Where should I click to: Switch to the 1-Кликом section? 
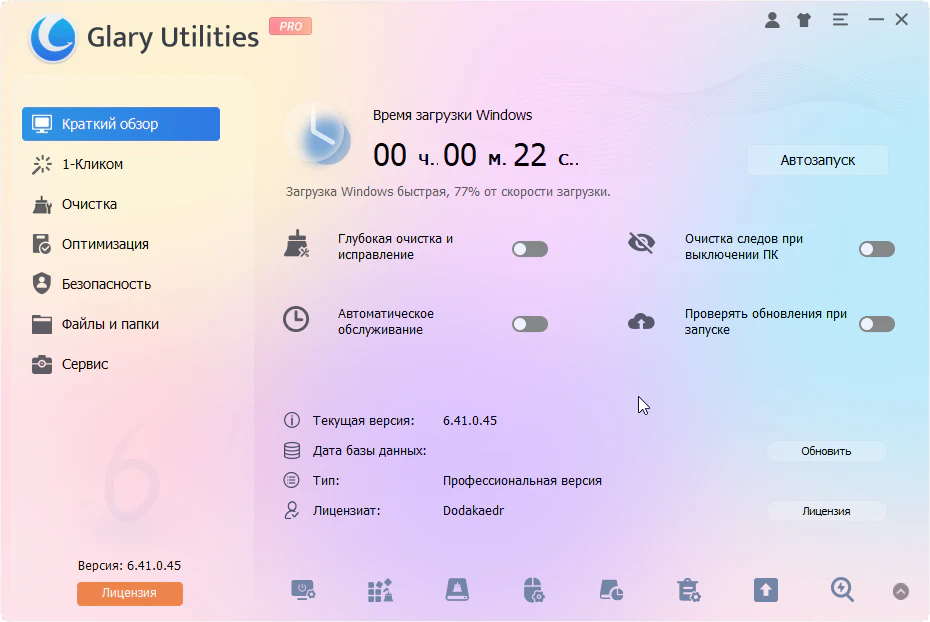pos(92,164)
